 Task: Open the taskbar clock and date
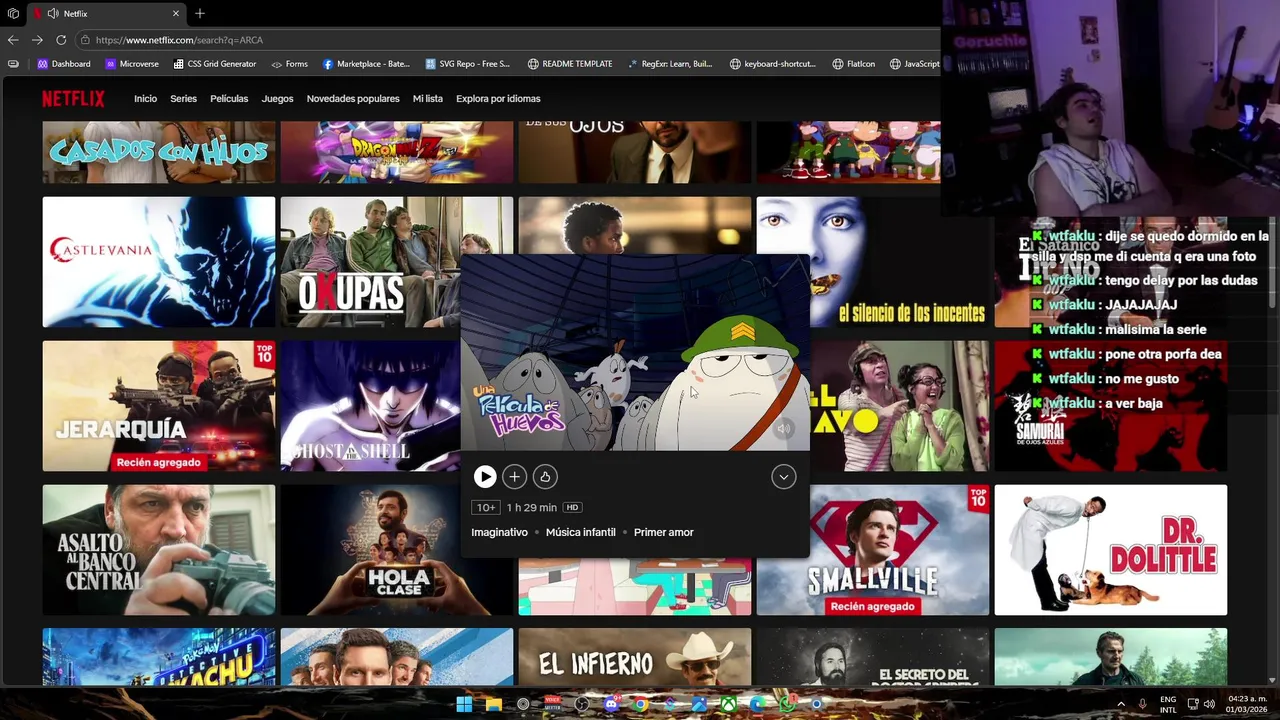tap(1247, 704)
